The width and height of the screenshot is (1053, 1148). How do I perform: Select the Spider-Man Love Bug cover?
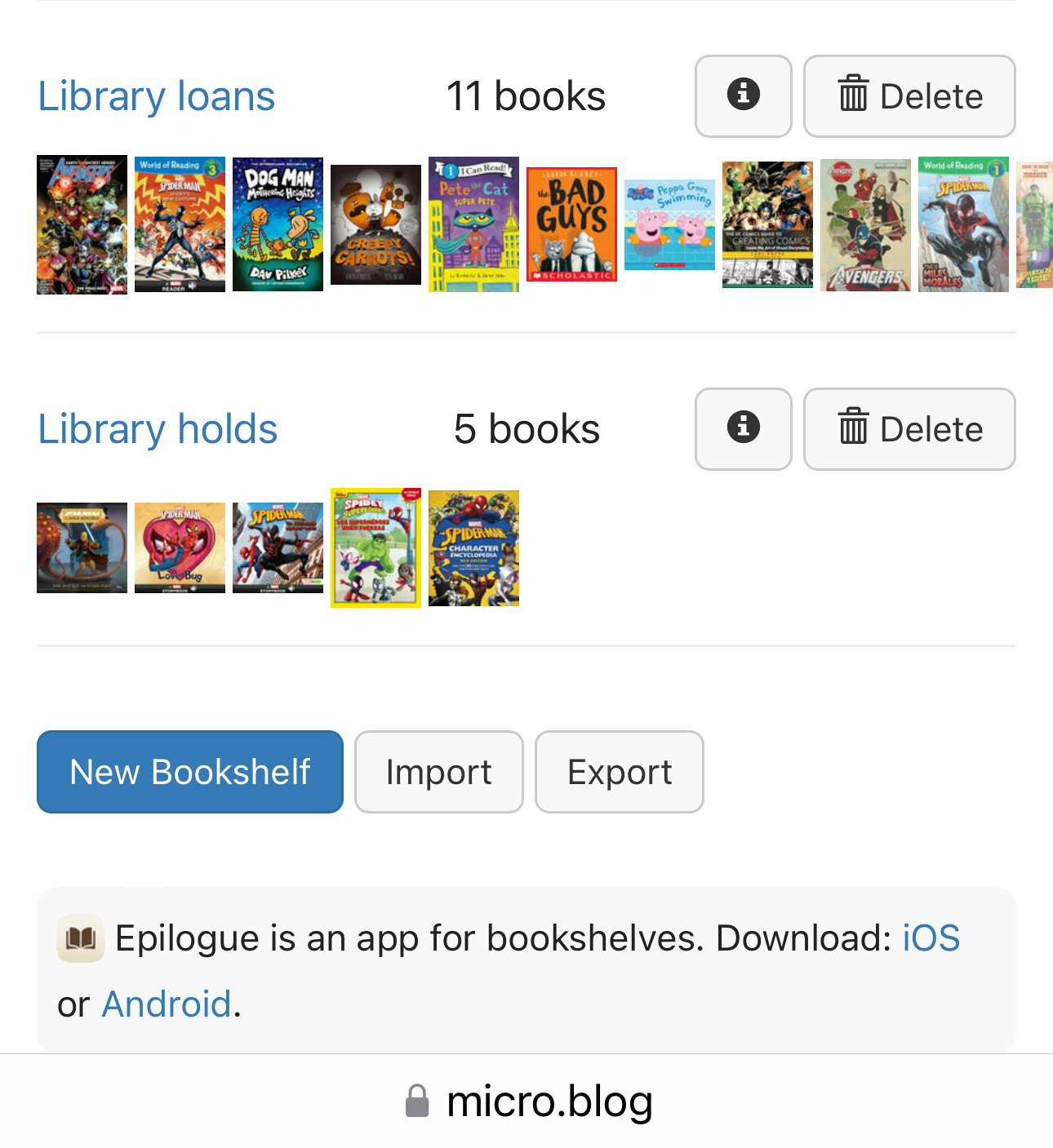pos(180,547)
